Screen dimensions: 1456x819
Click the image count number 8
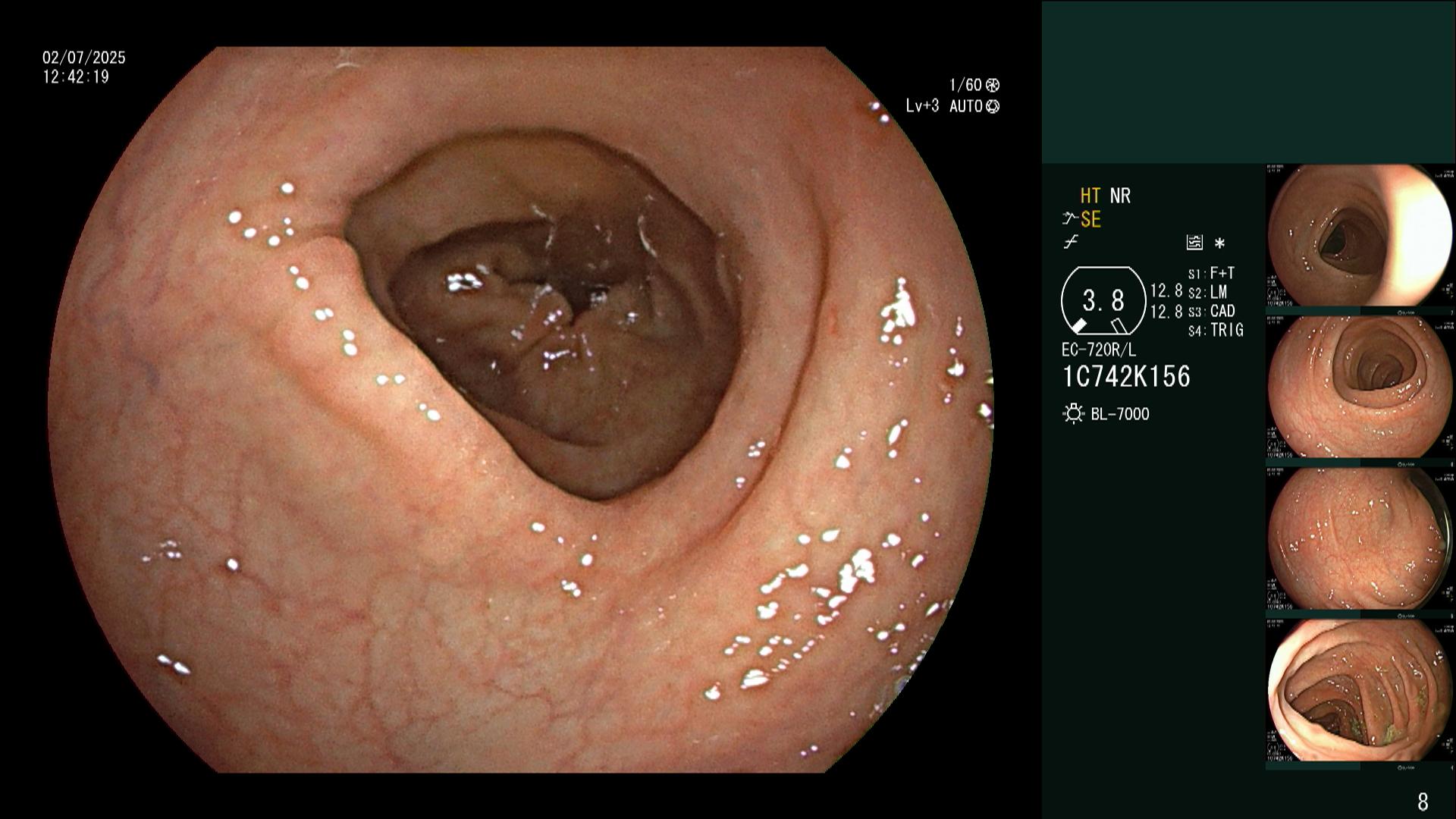[1423, 801]
